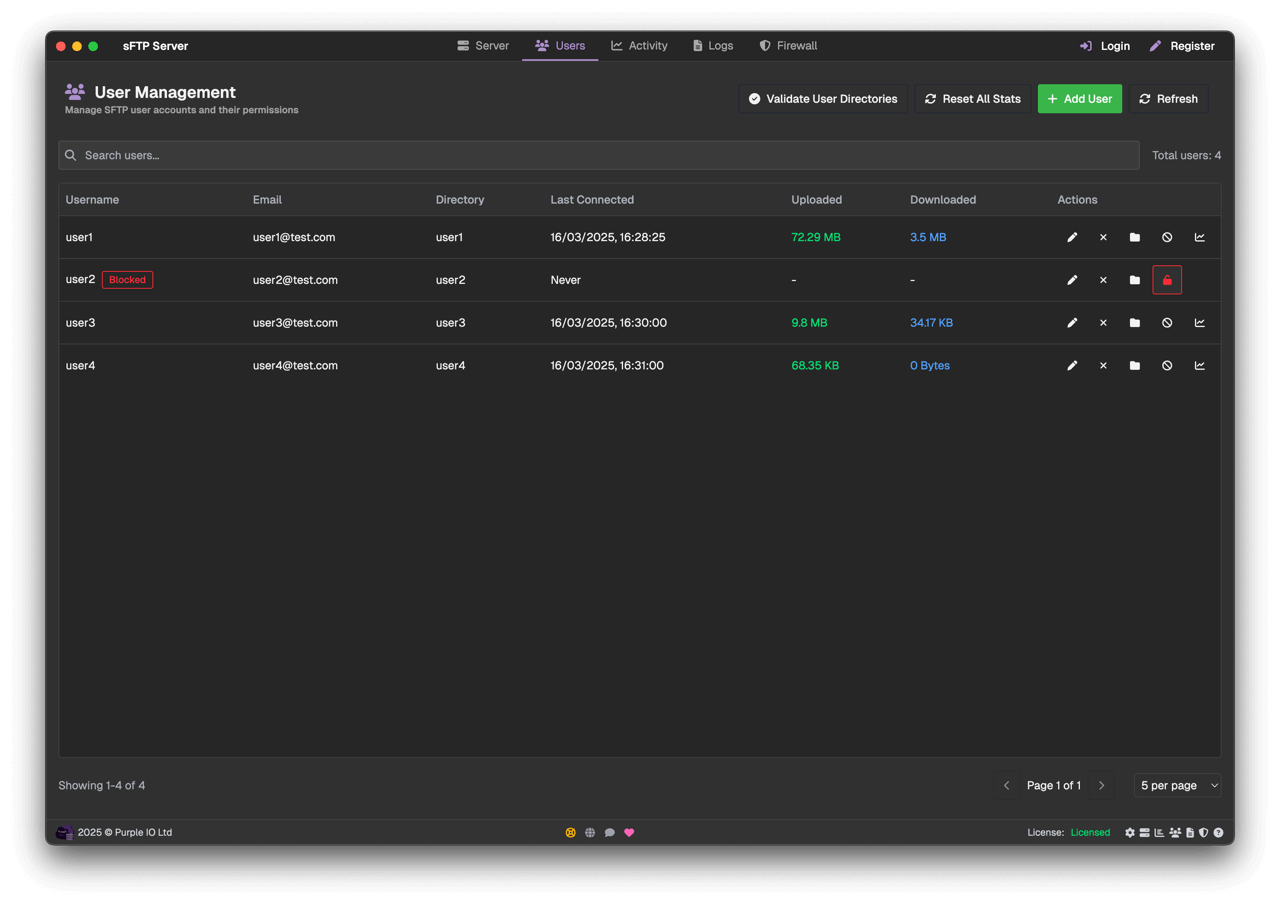Viewport: 1280px width, 905px height.
Task: Block user1 using the ban icon
Action: 1167,237
